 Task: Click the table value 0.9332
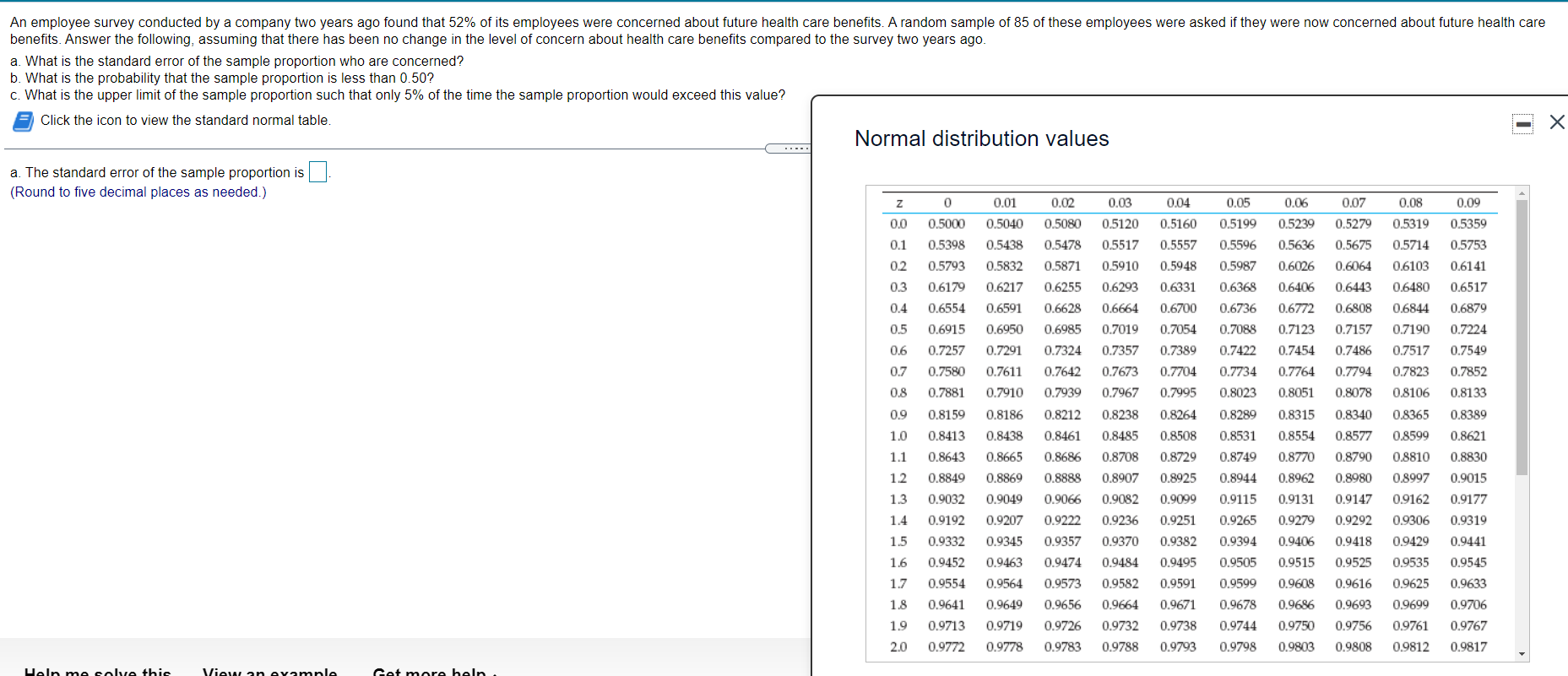coord(947,541)
